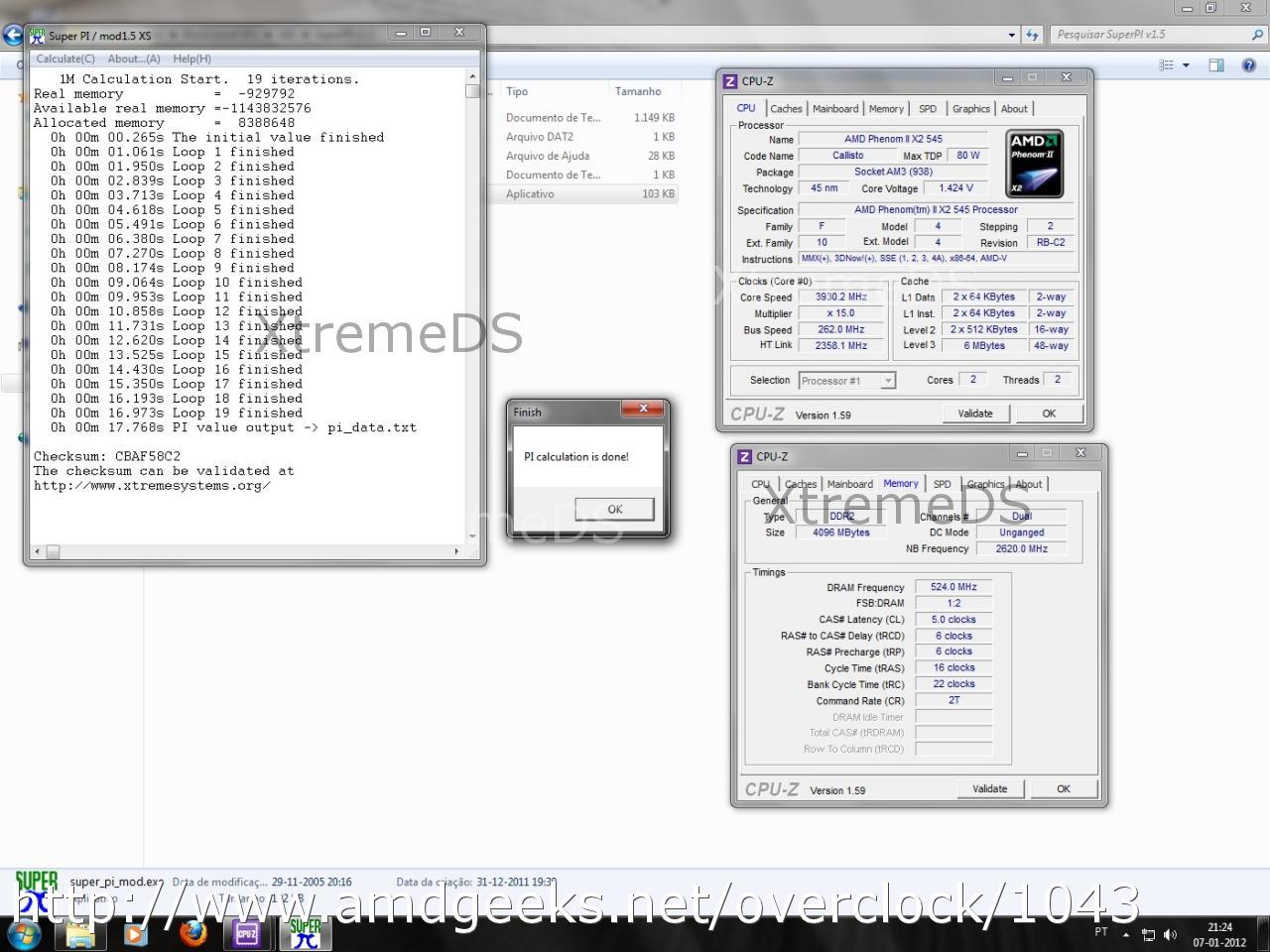1270x952 pixels.
Task: Click the Explorer back arrow button
Action: (x=12, y=36)
